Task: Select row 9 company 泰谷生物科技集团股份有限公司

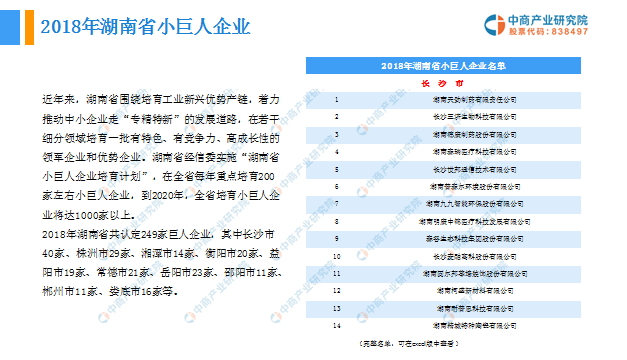Action: coord(474,239)
